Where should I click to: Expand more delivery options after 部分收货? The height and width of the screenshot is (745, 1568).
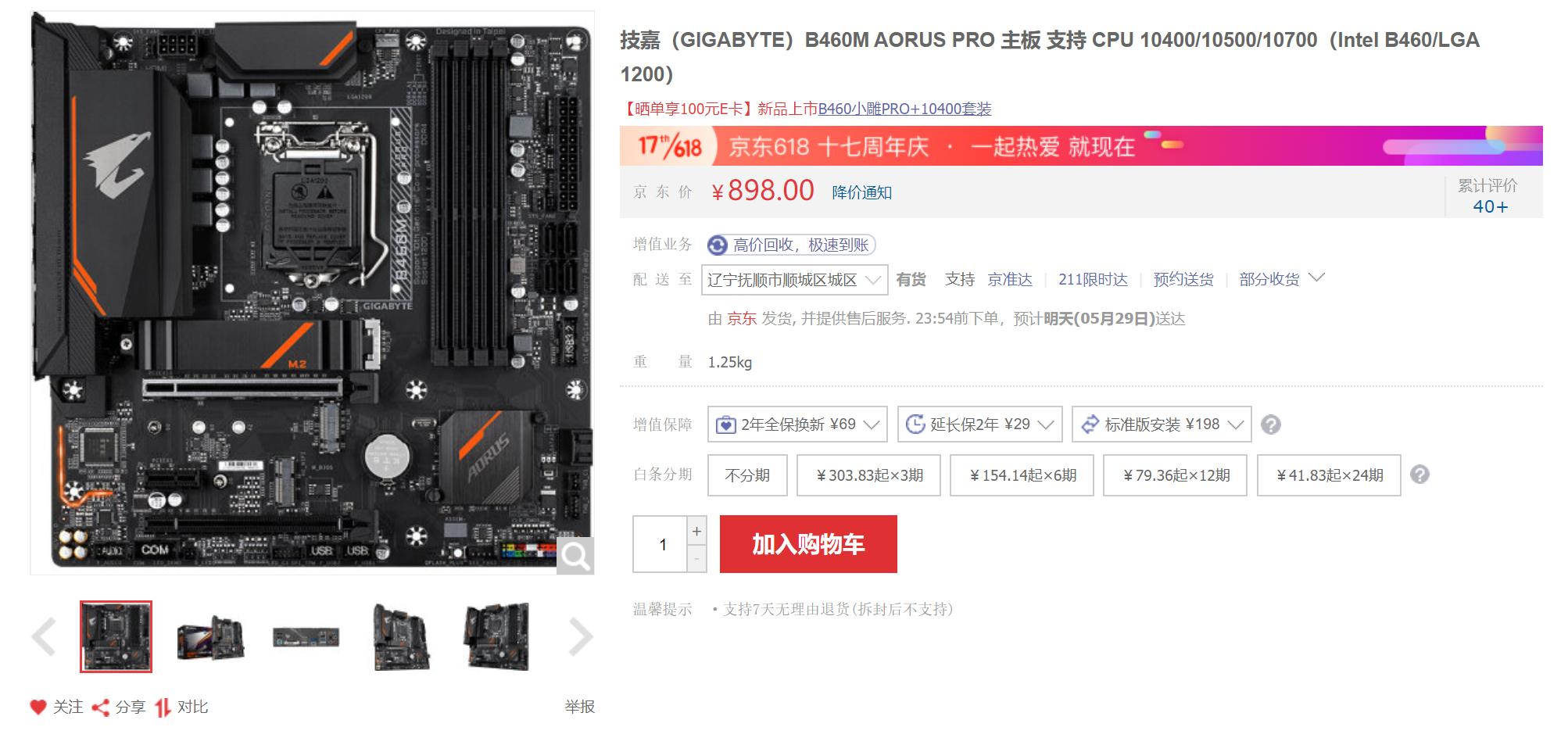[x=1317, y=278]
